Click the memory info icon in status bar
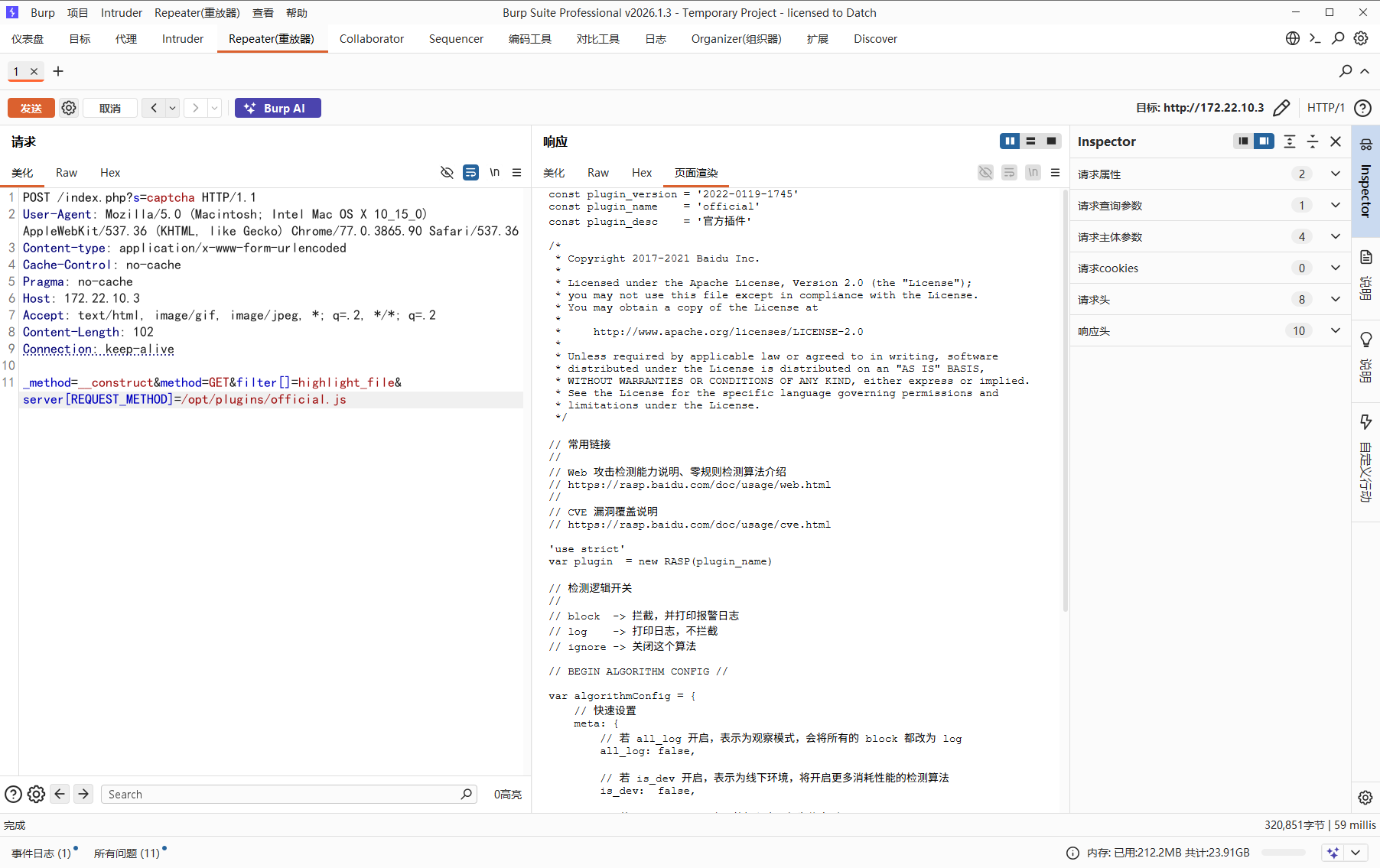Image resolution: width=1380 pixels, height=868 pixels. pos(1073,853)
